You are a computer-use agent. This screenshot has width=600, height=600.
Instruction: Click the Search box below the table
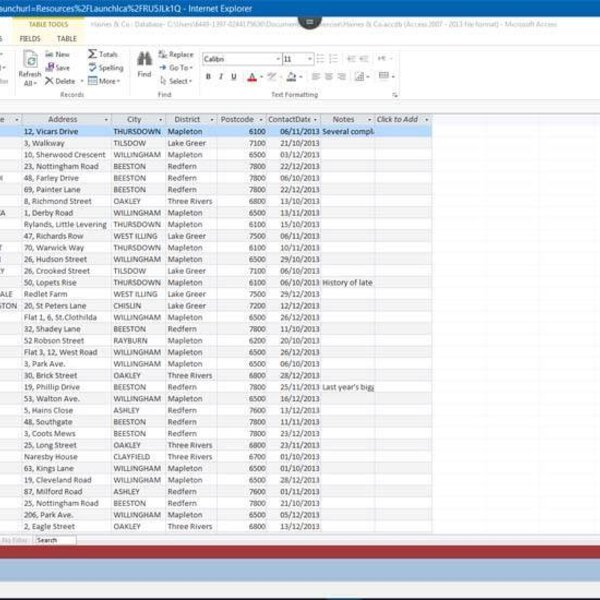pyautogui.click(x=54, y=540)
